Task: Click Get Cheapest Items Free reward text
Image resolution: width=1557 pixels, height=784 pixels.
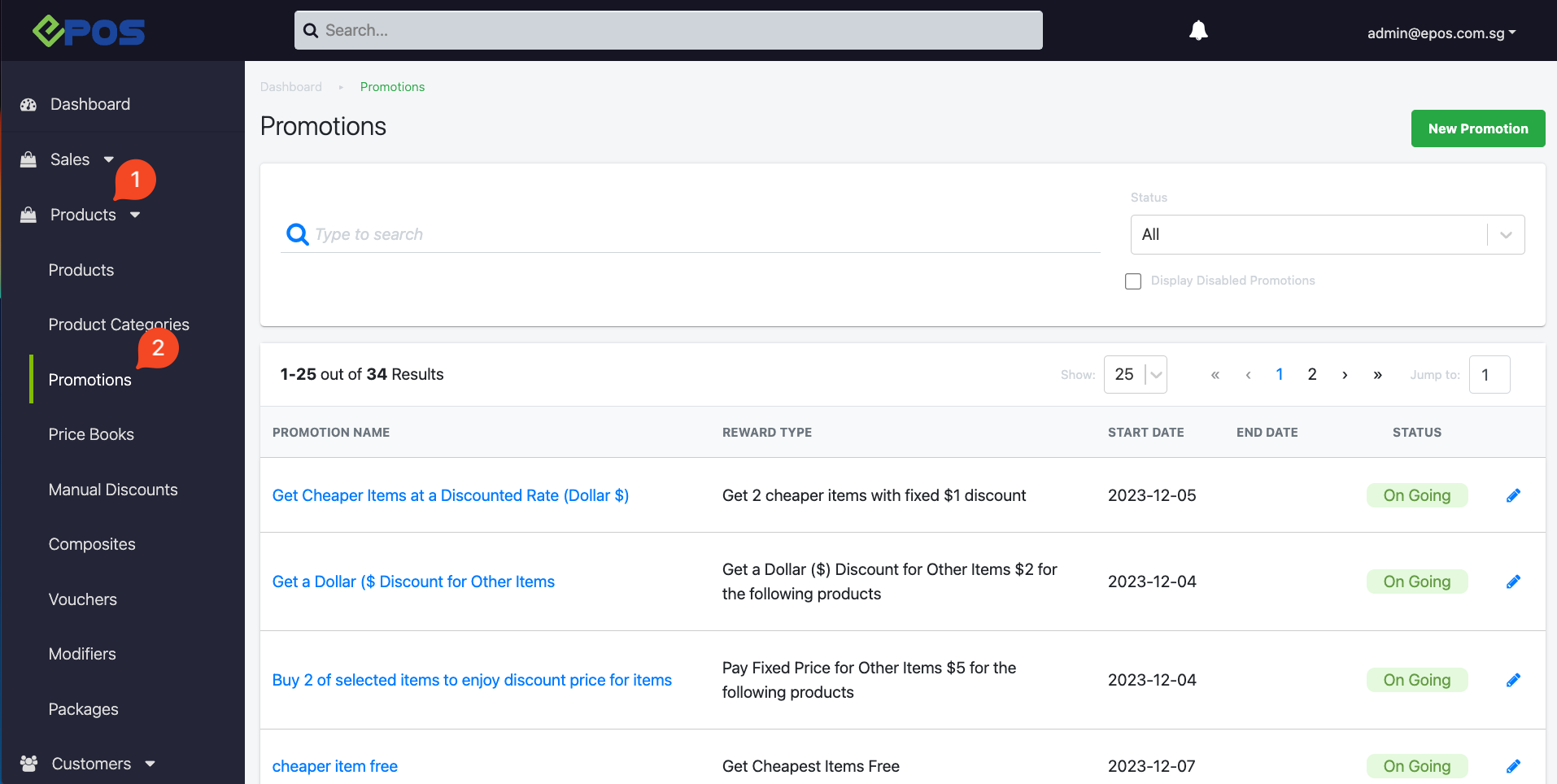Action: (x=811, y=766)
